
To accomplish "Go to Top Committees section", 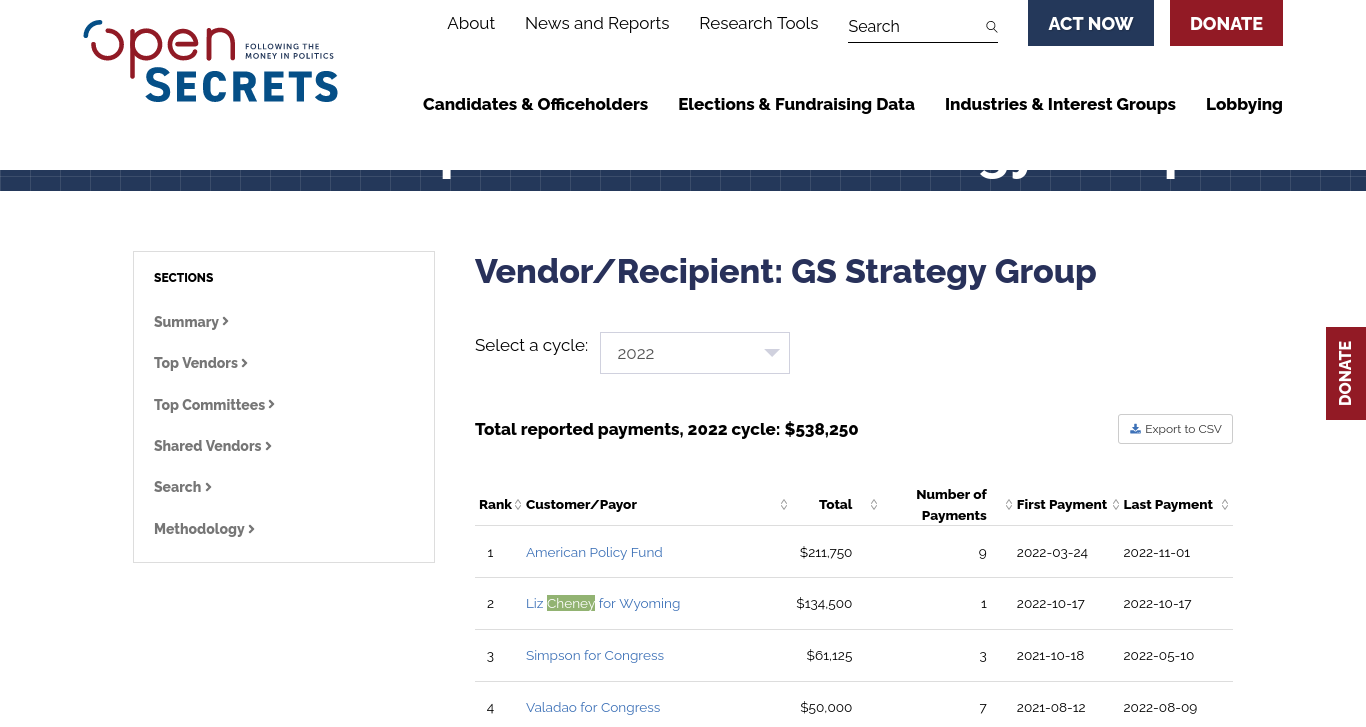I will pyautogui.click(x=214, y=405).
